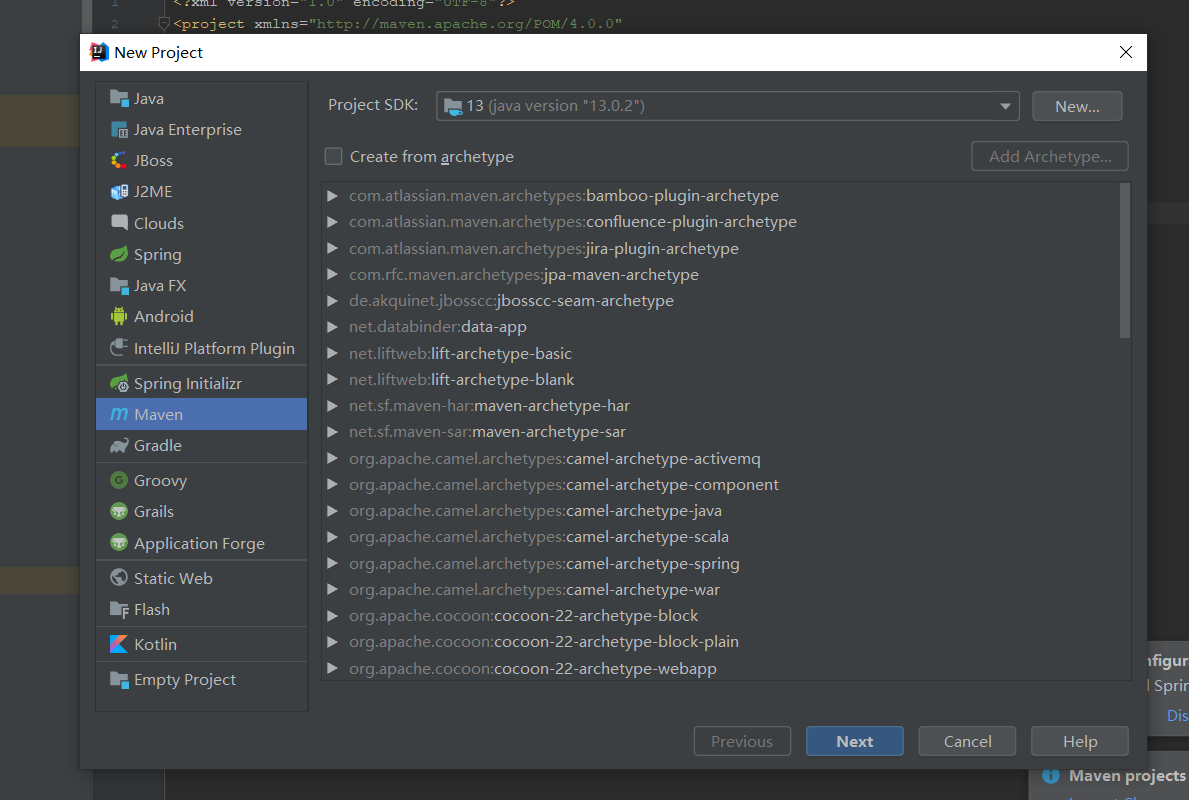This screenshot has width=1189, height=800.
Task: Select Application Forge project type
Action: [x=202, y=543]
